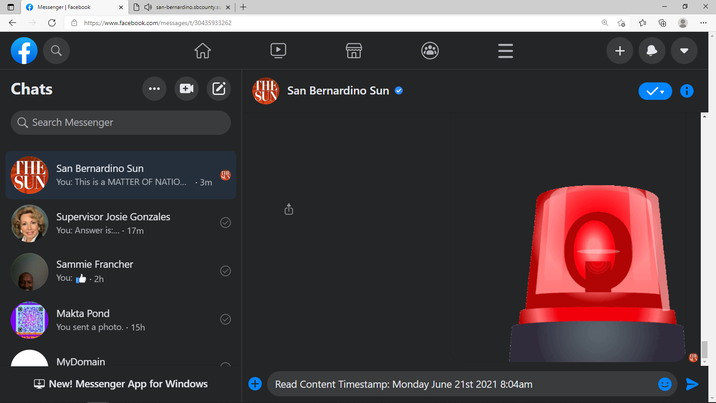Click delivered status icon for Sammie Francher
The image size is (716, 403).
coord(226,271)
